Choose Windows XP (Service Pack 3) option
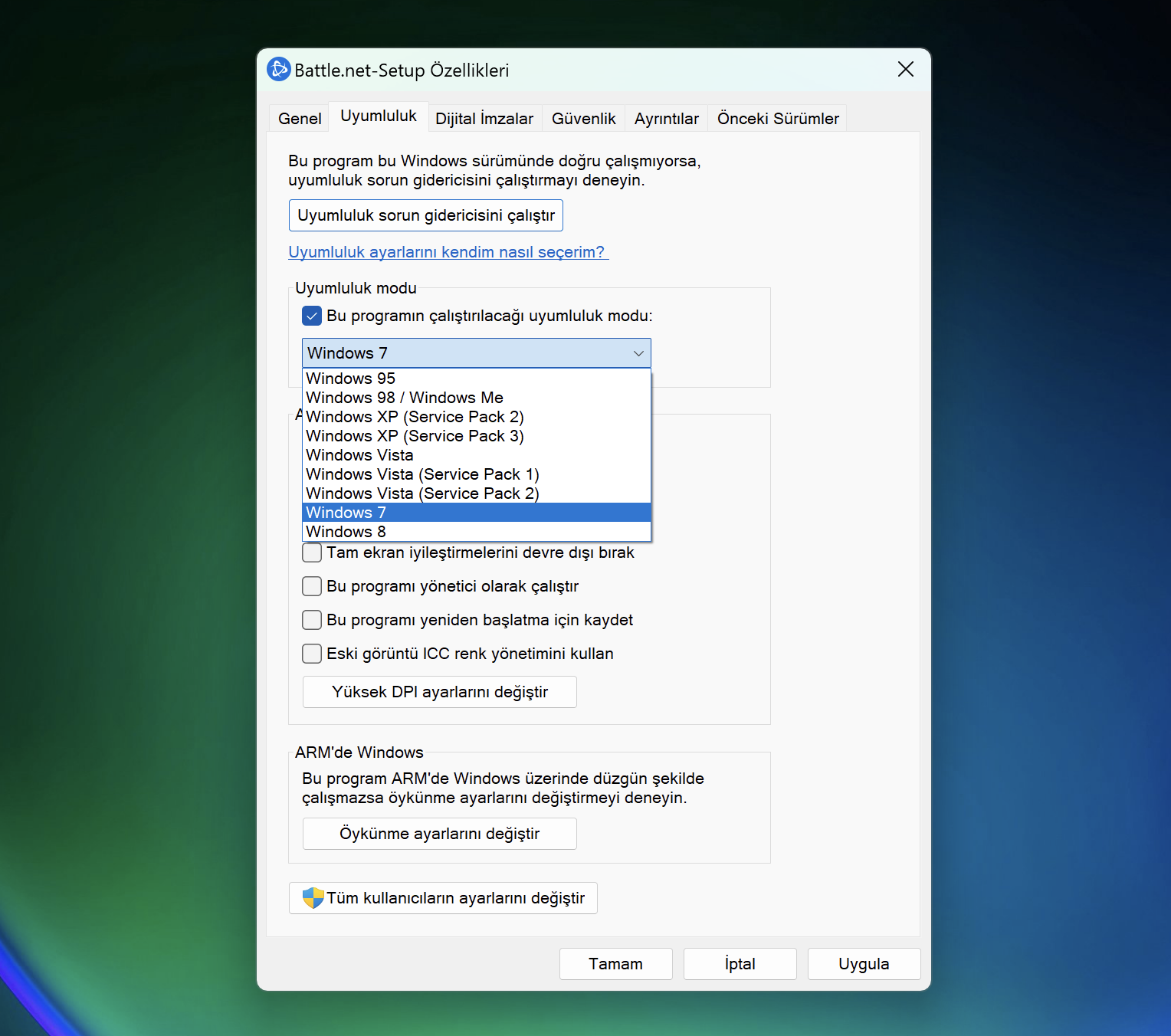The image size is (1171, 1036). [477, 436]
